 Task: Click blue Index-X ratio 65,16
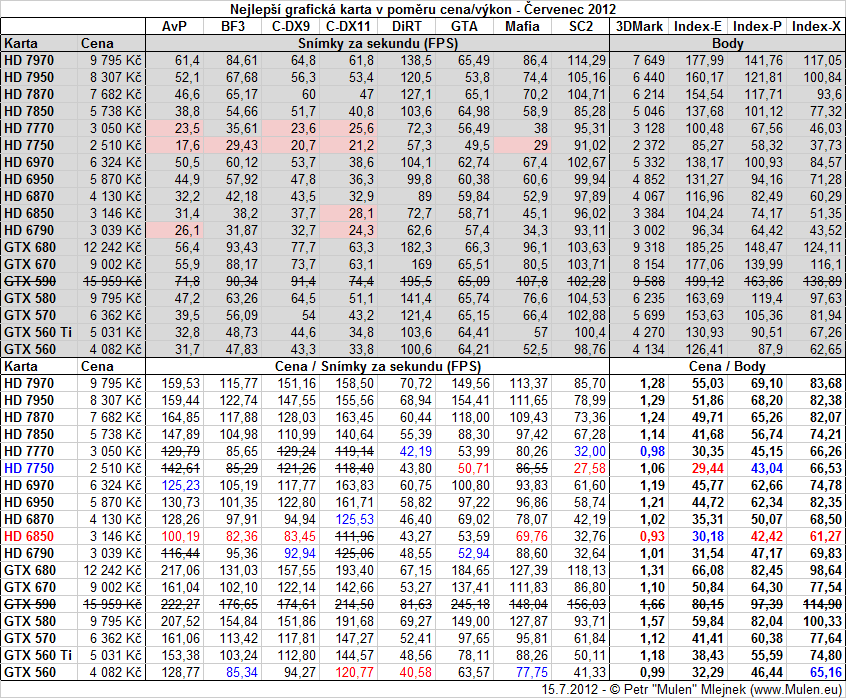coord(826,673)
